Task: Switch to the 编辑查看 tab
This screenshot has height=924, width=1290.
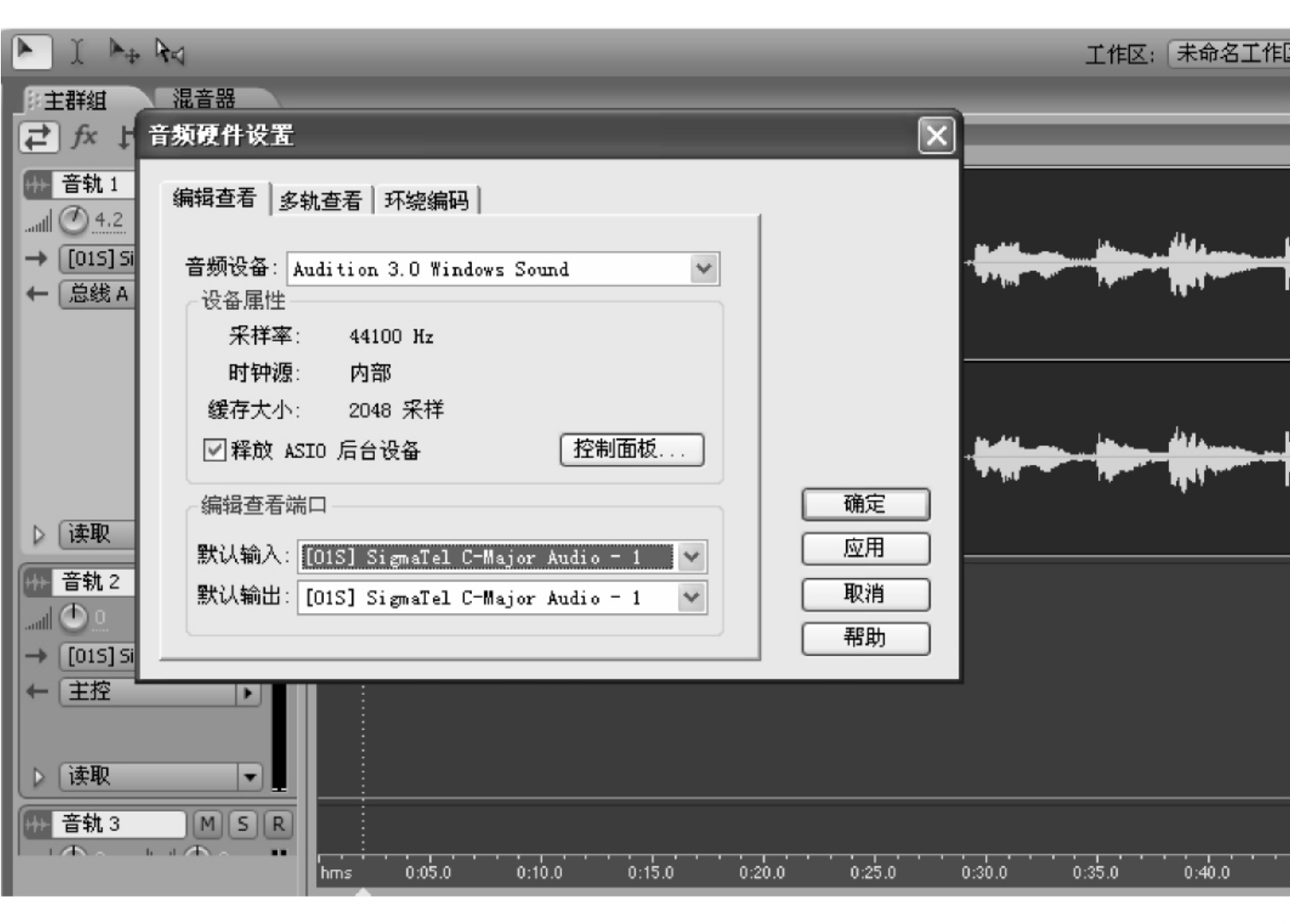Action: pyautogui.click(x=215, y=199)
